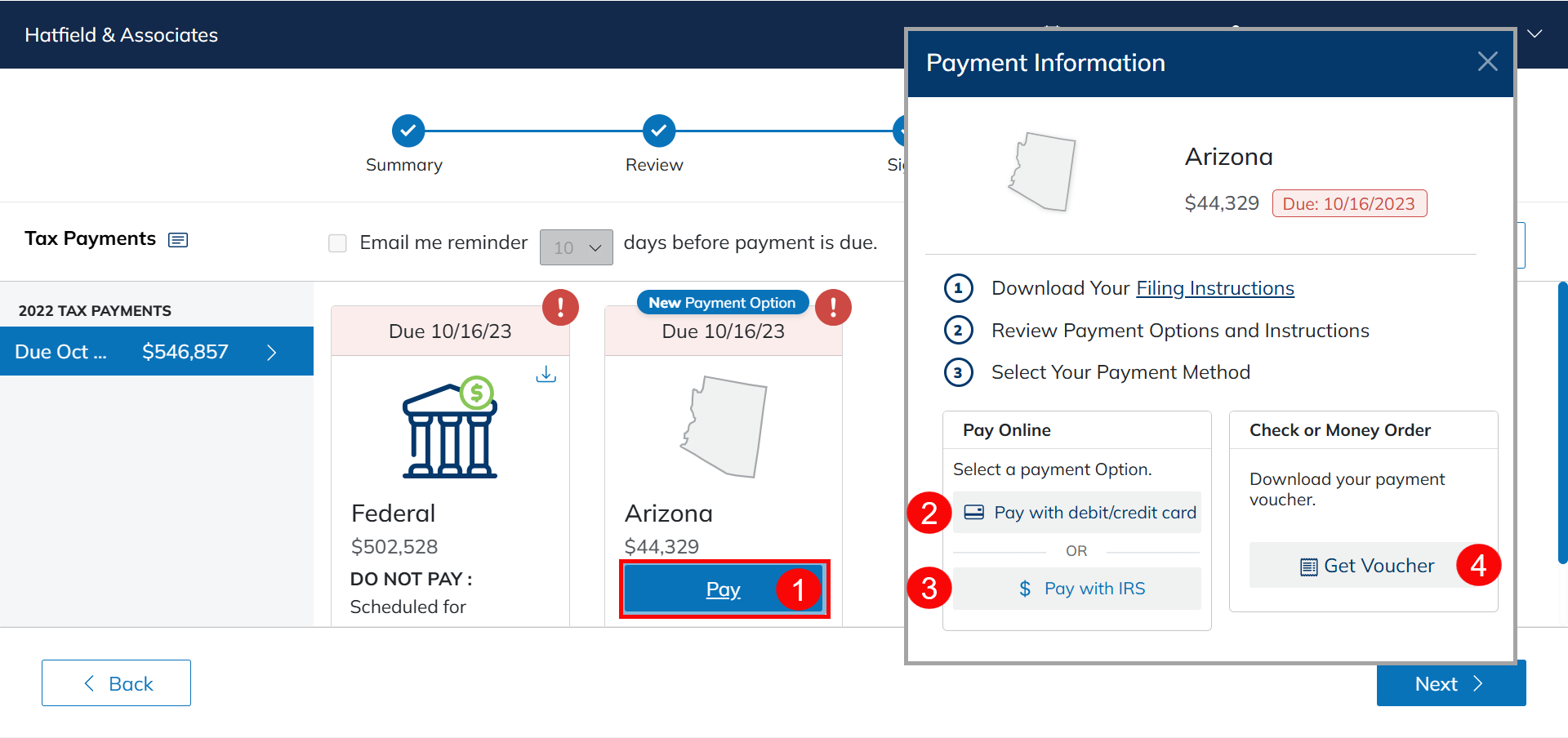The height and width of the screenshot is (738, 1568).
Task: Click Arizona state icon in Payment Information panel
Action: point(1042,172)
